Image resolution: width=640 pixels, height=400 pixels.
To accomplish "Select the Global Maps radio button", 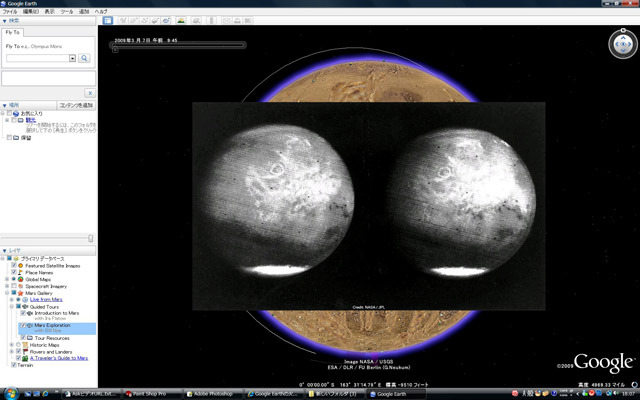I will (14, 279).
